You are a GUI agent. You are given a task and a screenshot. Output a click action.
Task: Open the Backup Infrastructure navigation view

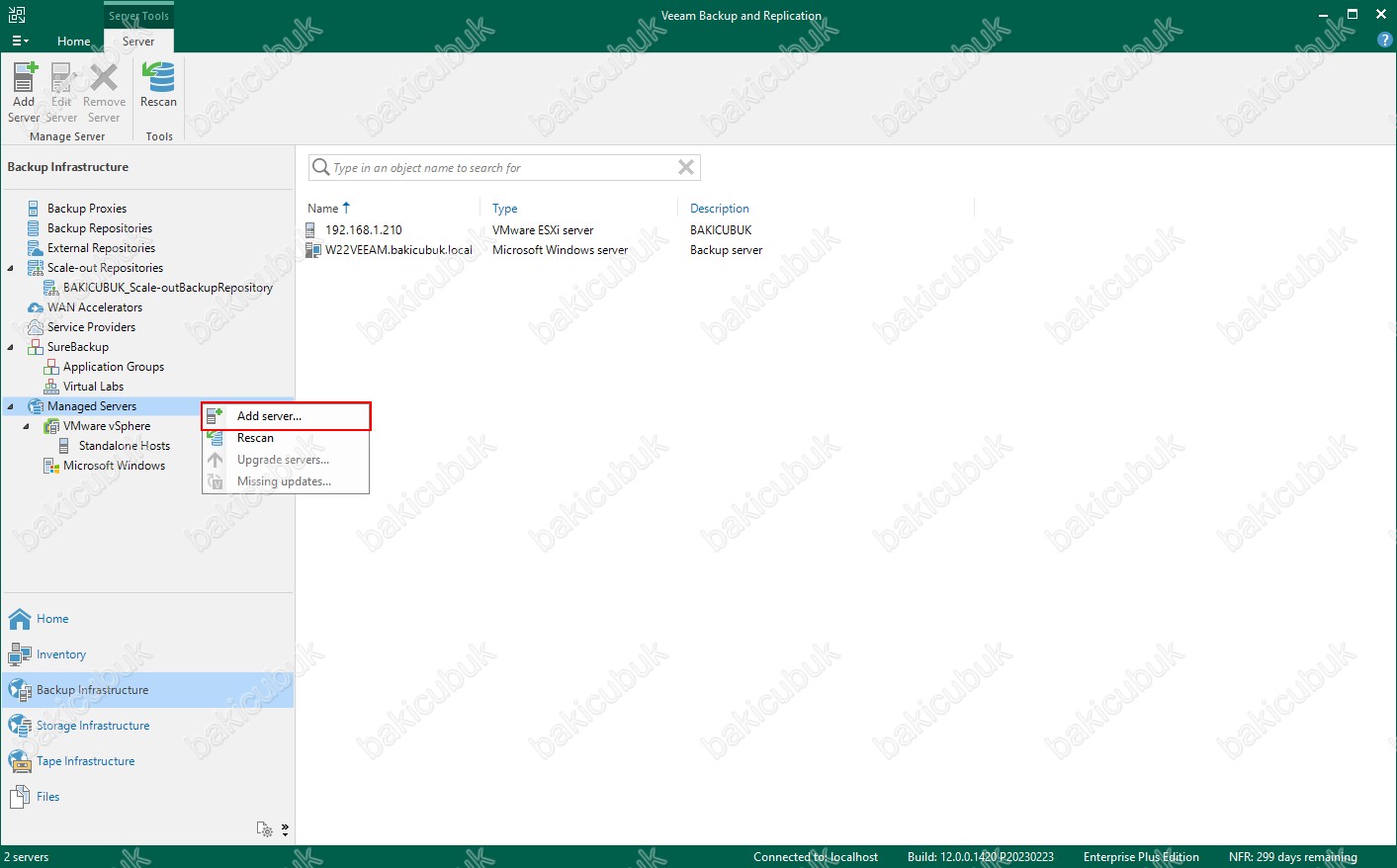pyautogui.click(x=147, y=690)
